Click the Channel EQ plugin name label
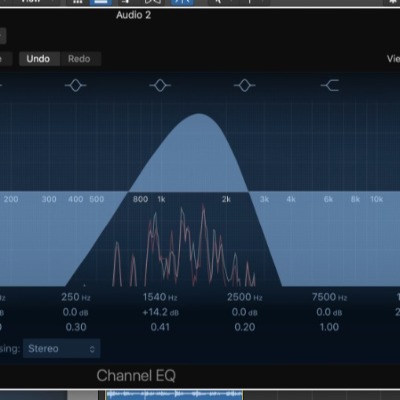This screenshot has height=400, width=400. 136,376
